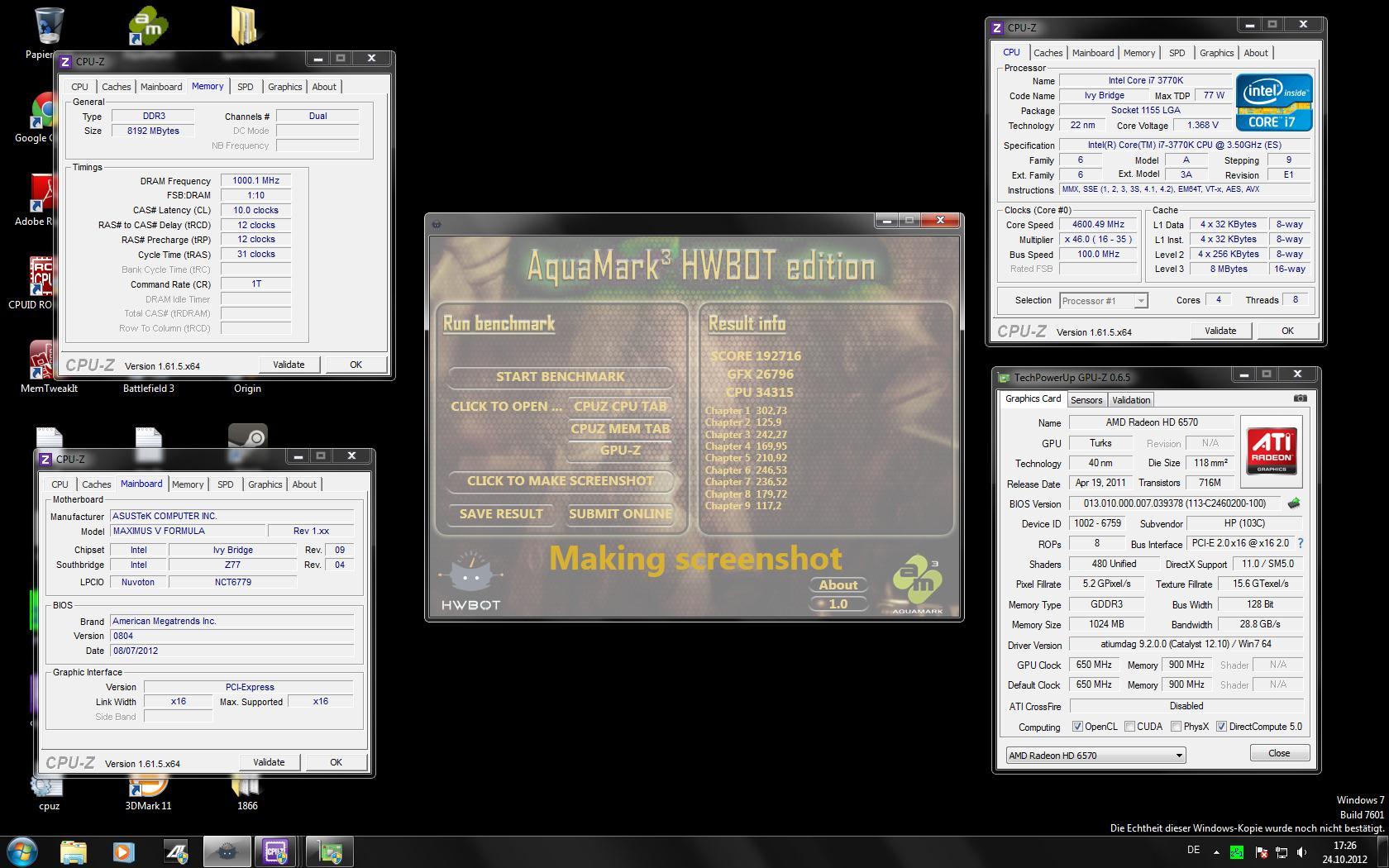Click OK in CPU-Z Mainboard window
The image size is (1389, 868).
(x=336, y=762)
